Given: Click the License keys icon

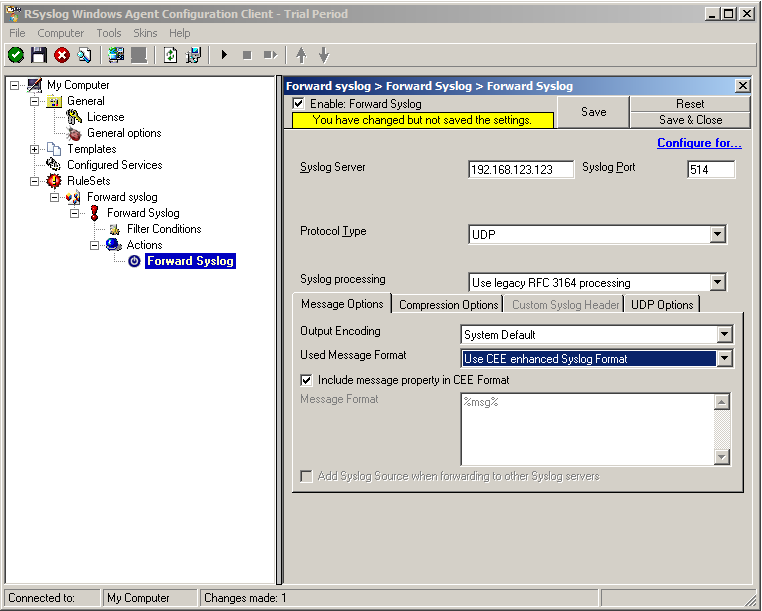Looking at the screenshot, I should coord(74,117).
